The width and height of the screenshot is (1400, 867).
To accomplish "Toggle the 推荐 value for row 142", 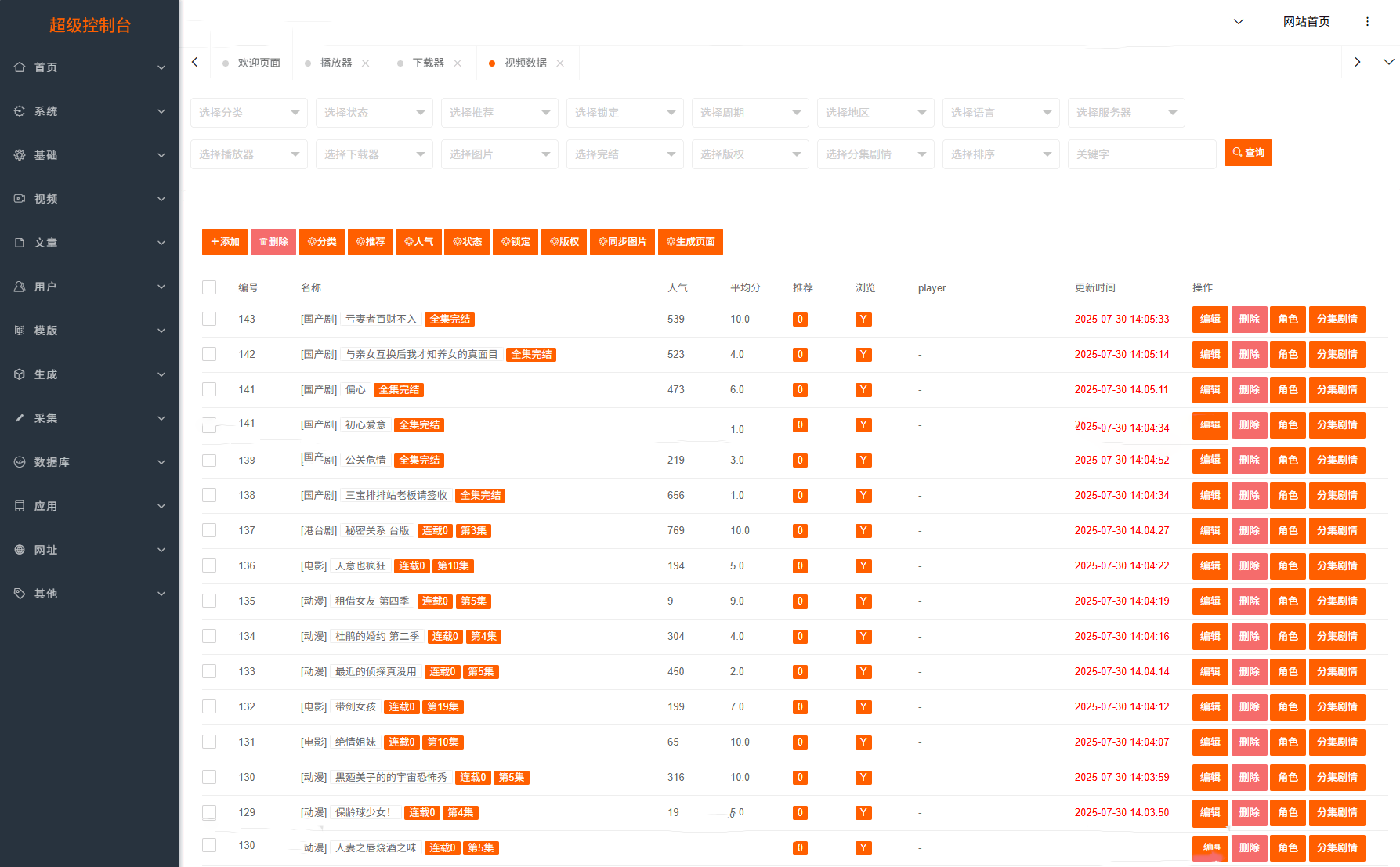I will [x=799, y=354].
